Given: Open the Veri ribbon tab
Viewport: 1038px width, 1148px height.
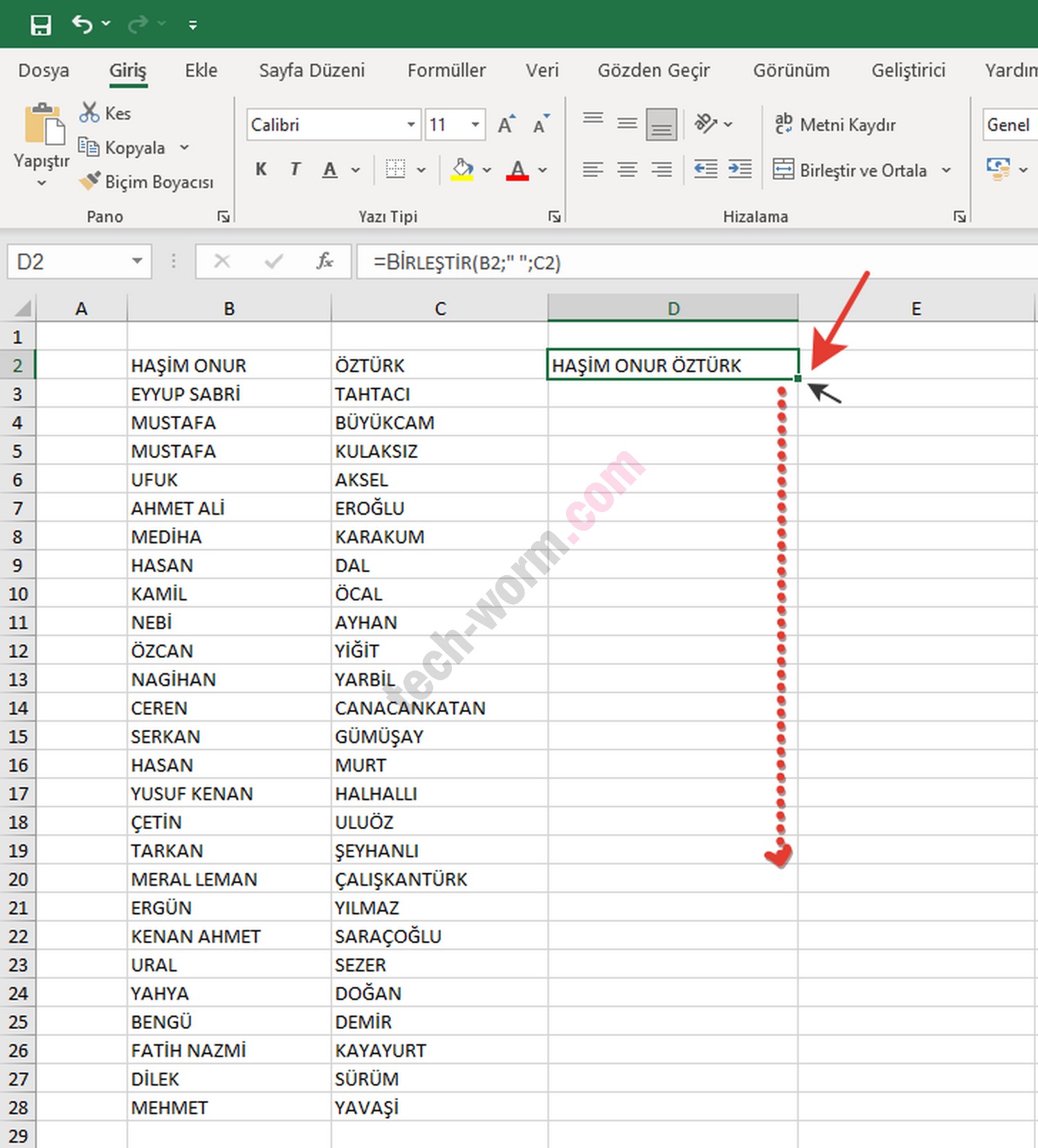Looking at the screenshot, I should 542,71.
